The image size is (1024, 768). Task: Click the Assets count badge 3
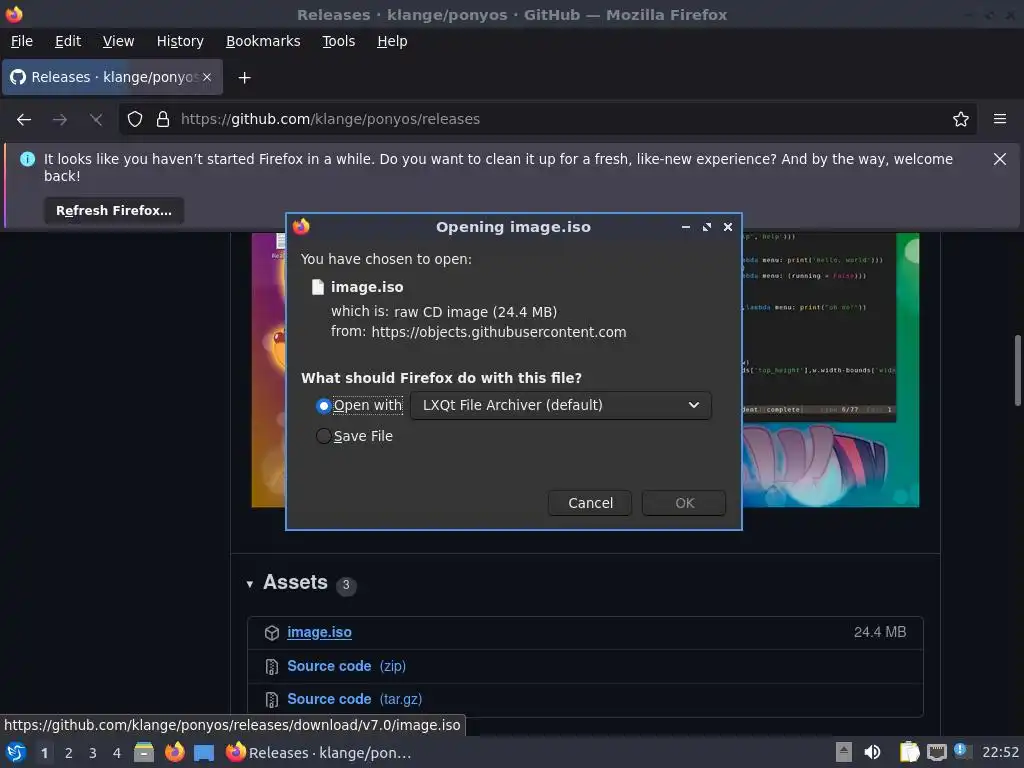[346, 585]
